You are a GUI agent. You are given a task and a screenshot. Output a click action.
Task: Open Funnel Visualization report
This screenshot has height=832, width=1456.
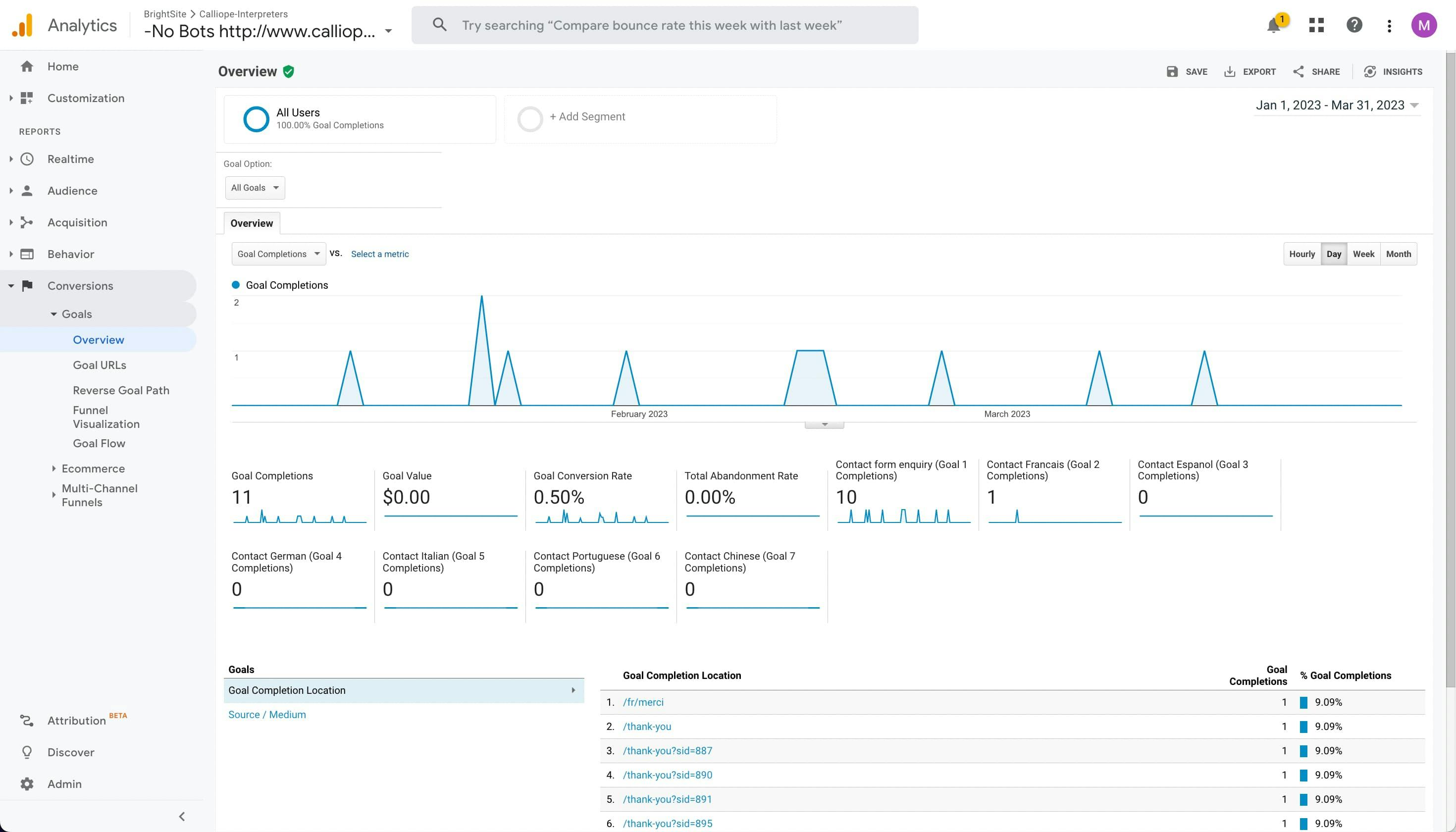105,416
